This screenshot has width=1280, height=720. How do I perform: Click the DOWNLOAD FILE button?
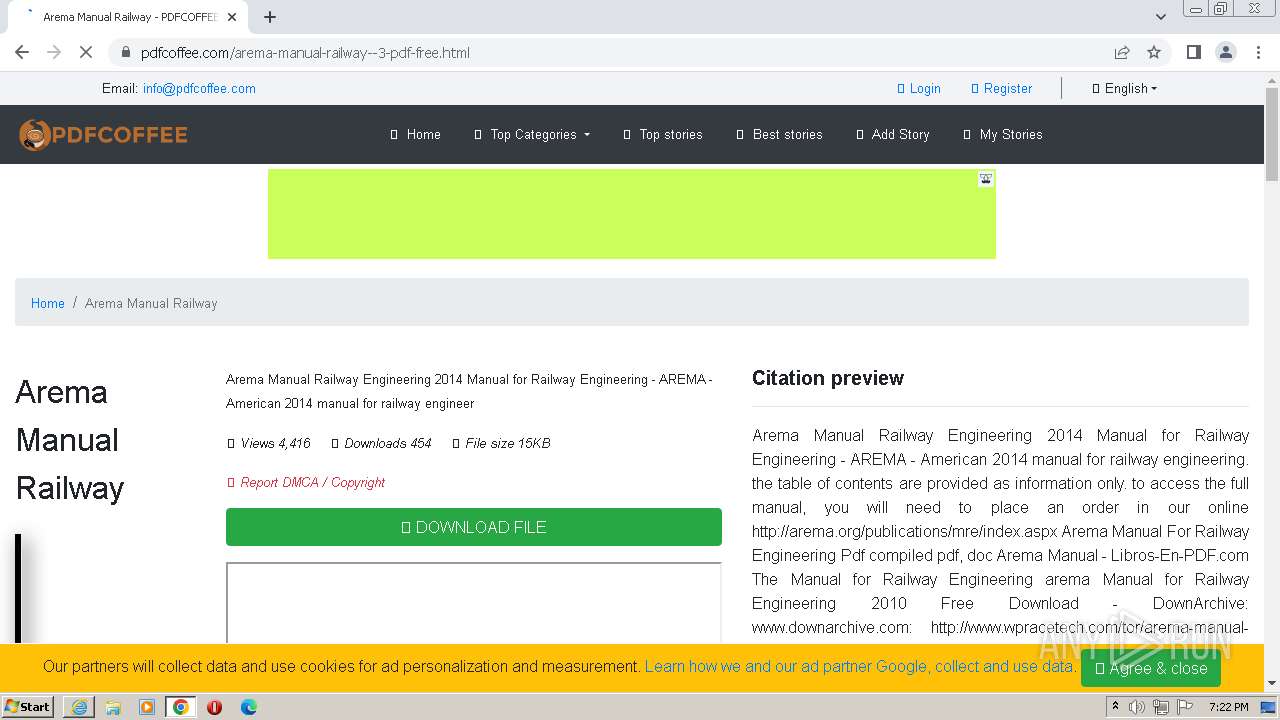coord(474,527)
